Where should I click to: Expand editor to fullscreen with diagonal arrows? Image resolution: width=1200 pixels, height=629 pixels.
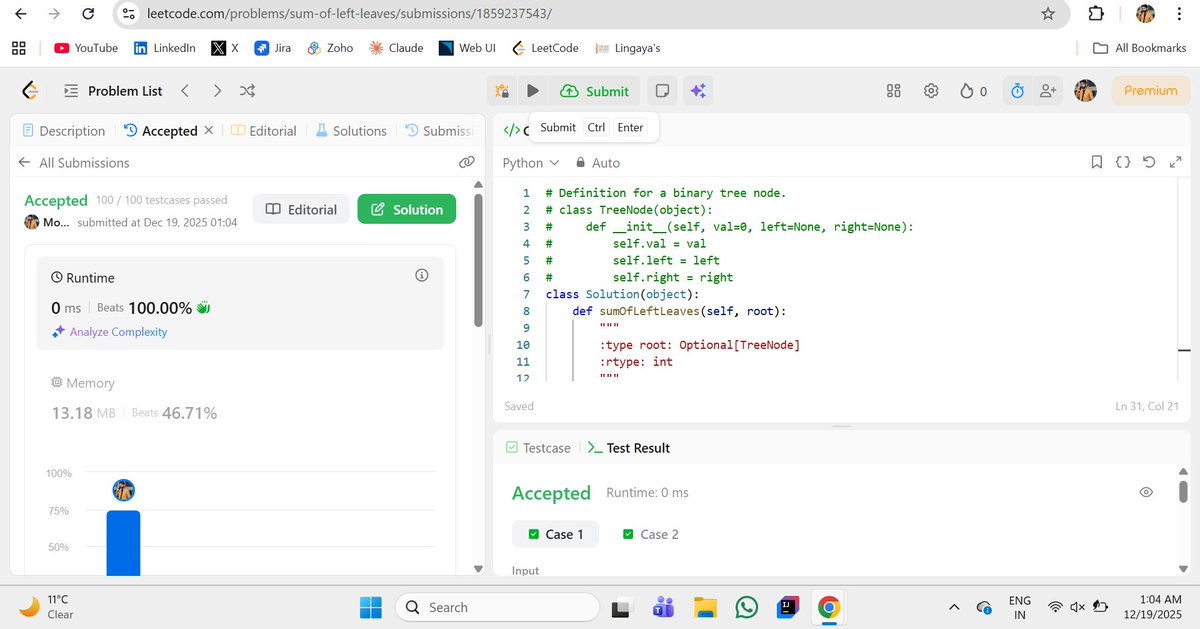1175,161
